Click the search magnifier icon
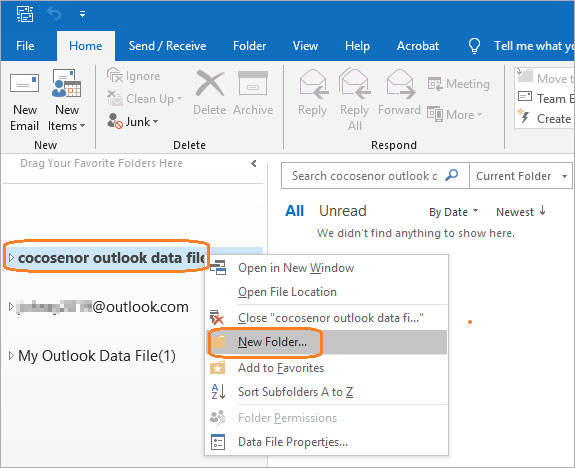Viewport: 575px width, 468px height. point(451,175)
